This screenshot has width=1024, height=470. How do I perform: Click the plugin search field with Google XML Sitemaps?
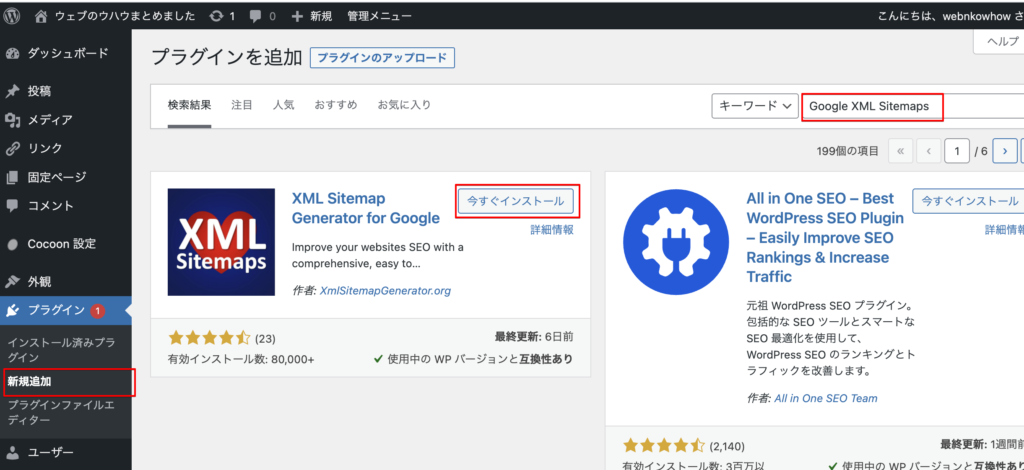tap(913, 106)
